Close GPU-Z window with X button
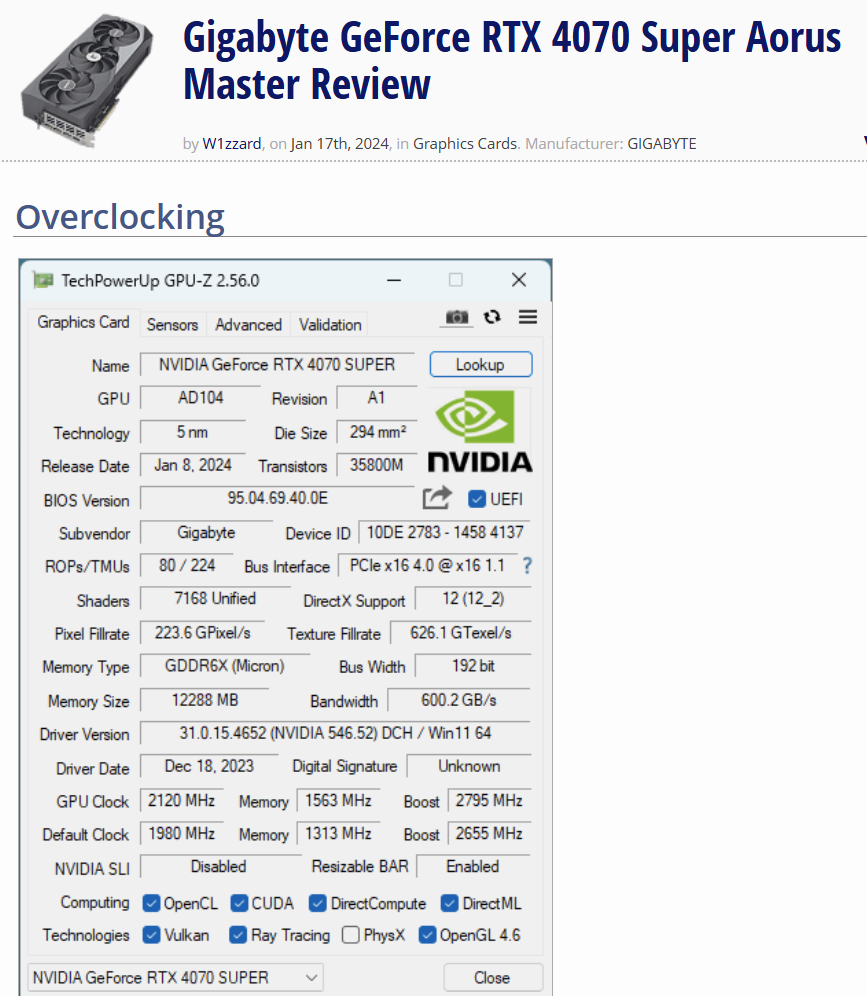867x996 pixels. click(519, 280)
